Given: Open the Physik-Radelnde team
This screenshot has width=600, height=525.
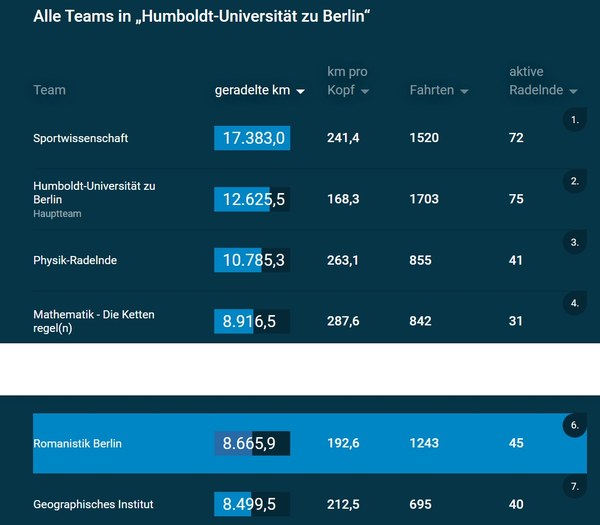Looking at the screenshot, I should click(x=75, y=260).
